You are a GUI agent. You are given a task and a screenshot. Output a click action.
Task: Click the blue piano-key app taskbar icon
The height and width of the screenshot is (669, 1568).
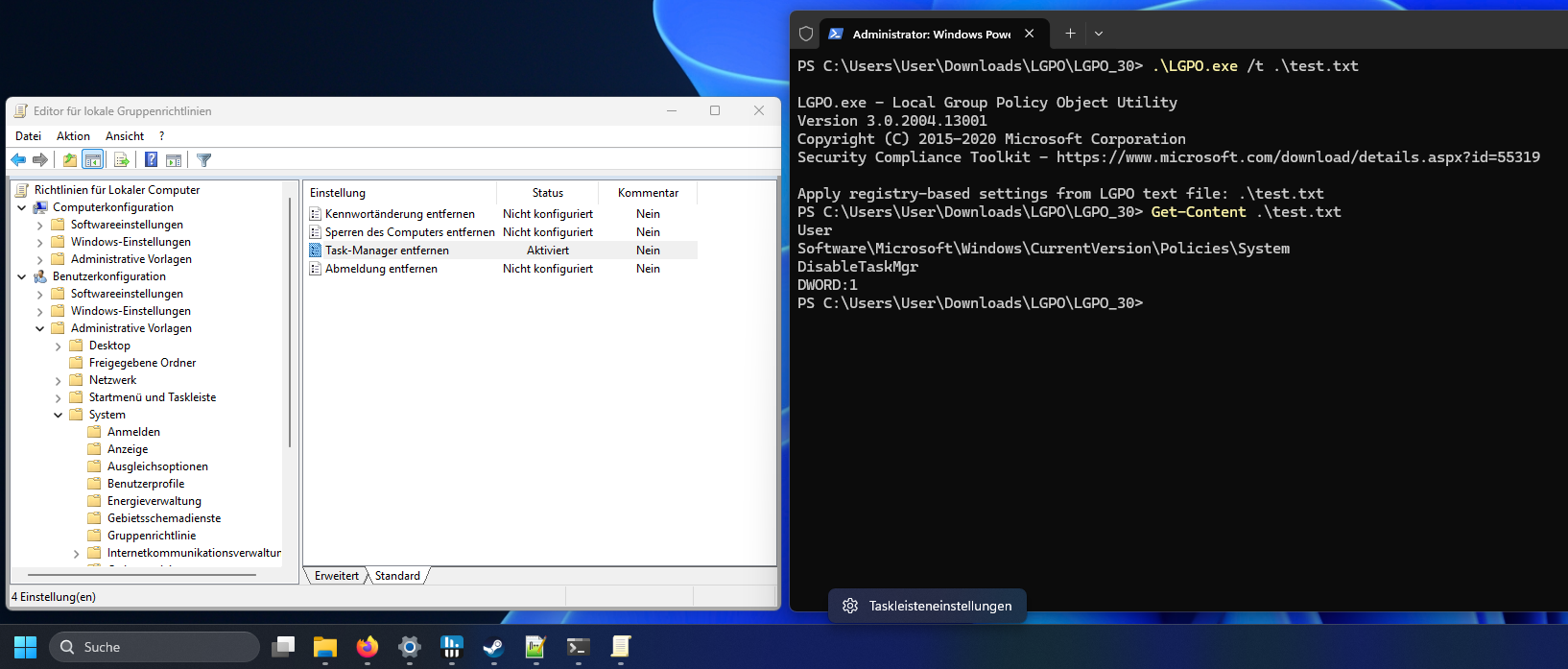click(452, 647)
